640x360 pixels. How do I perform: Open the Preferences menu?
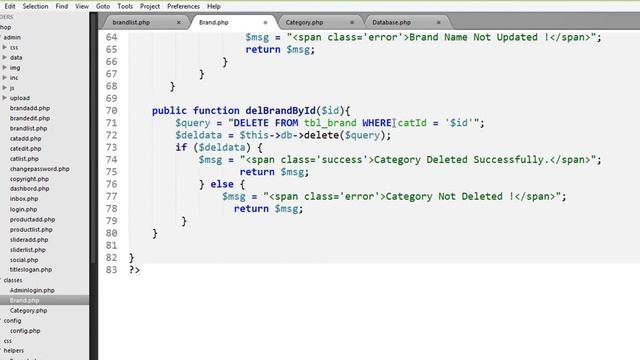[x=183, y=6]
